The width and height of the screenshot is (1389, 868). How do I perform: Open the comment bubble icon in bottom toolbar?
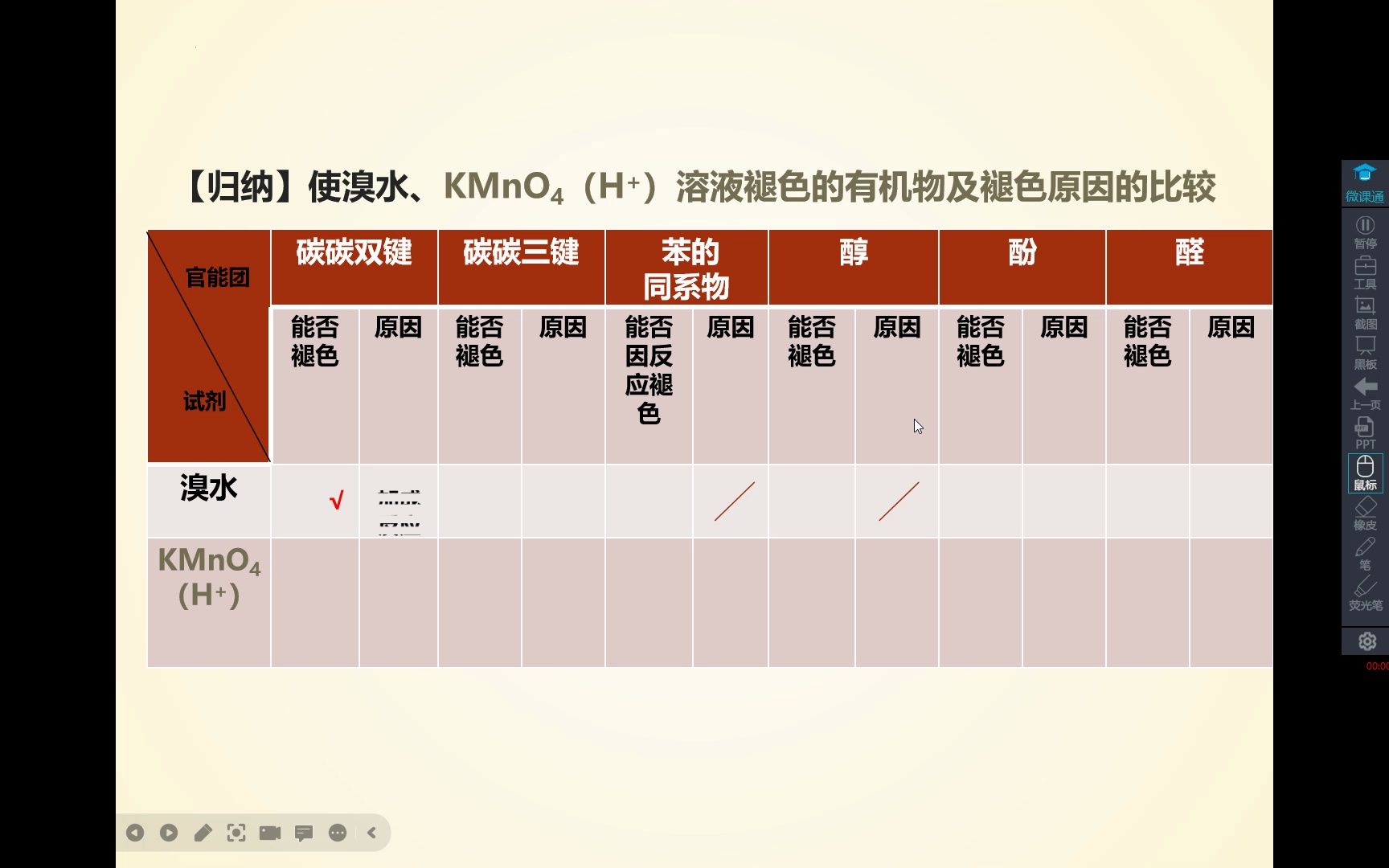pos(304,833)
